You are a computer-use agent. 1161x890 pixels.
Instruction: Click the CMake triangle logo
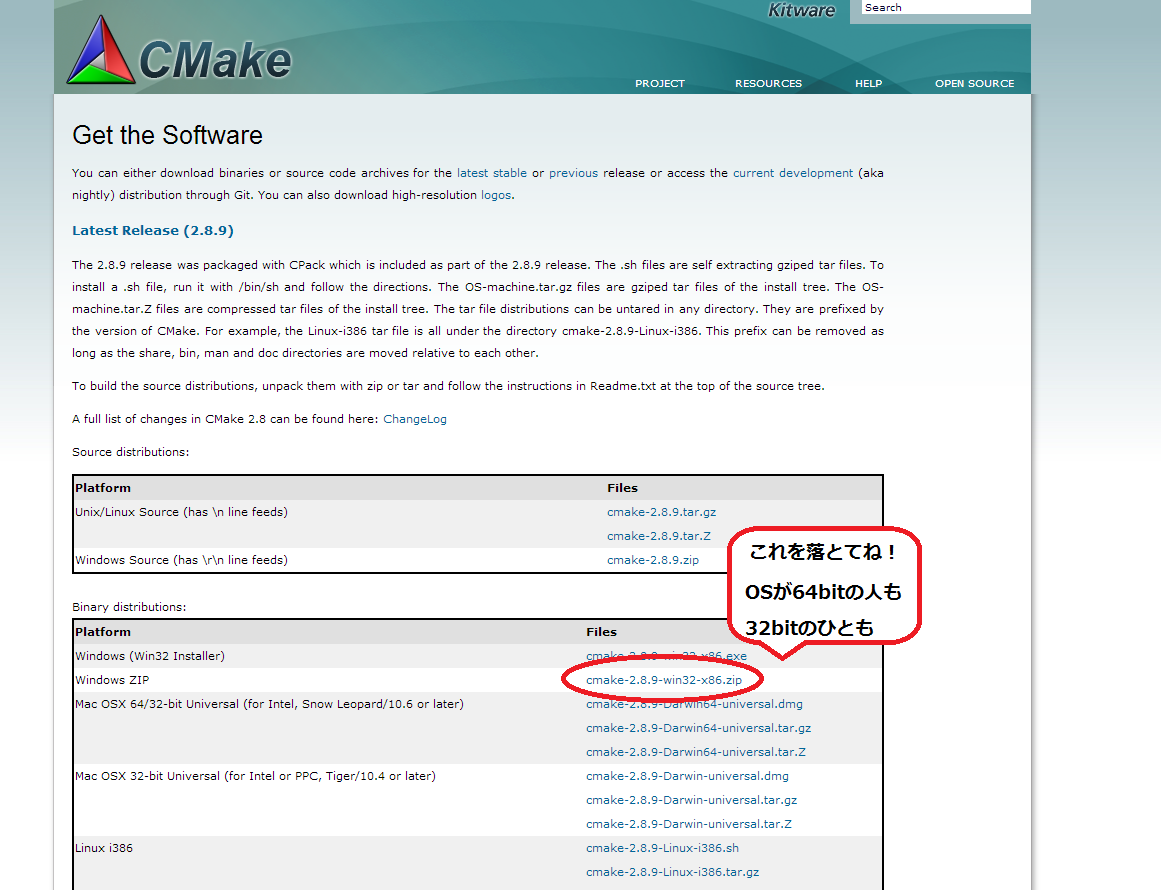pos(100,50)
